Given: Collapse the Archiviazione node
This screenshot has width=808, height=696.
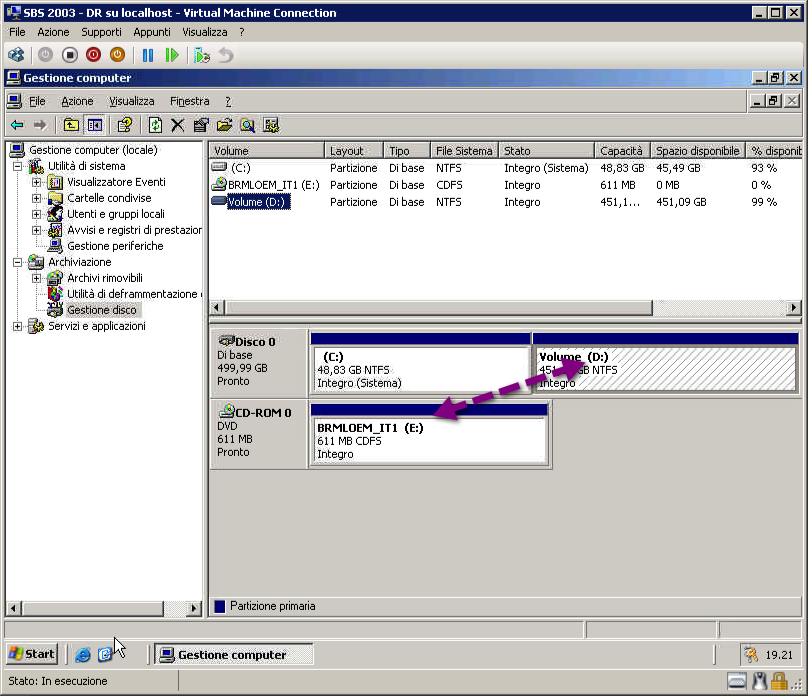Looking at the screenshot, I should (x=18, y=262).
